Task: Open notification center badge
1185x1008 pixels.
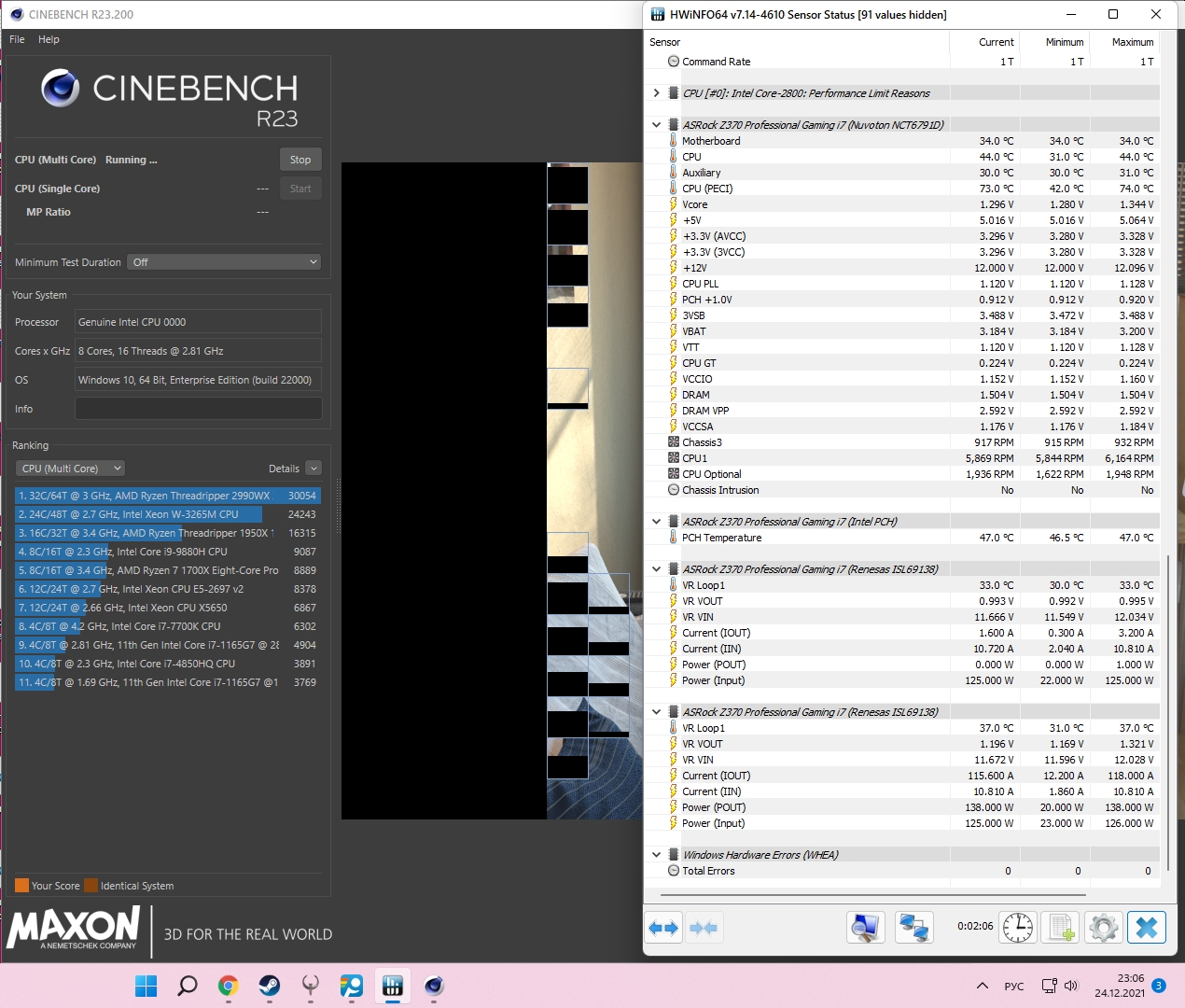Action: tap(1159, 986)
